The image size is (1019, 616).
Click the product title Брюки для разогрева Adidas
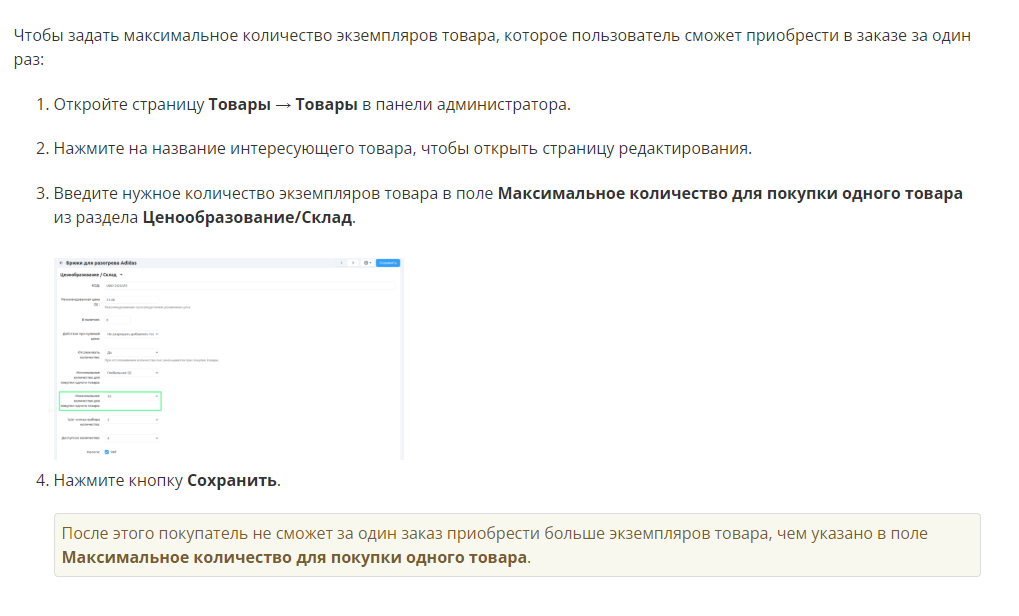pyautogui.click(x=100, y=263)
